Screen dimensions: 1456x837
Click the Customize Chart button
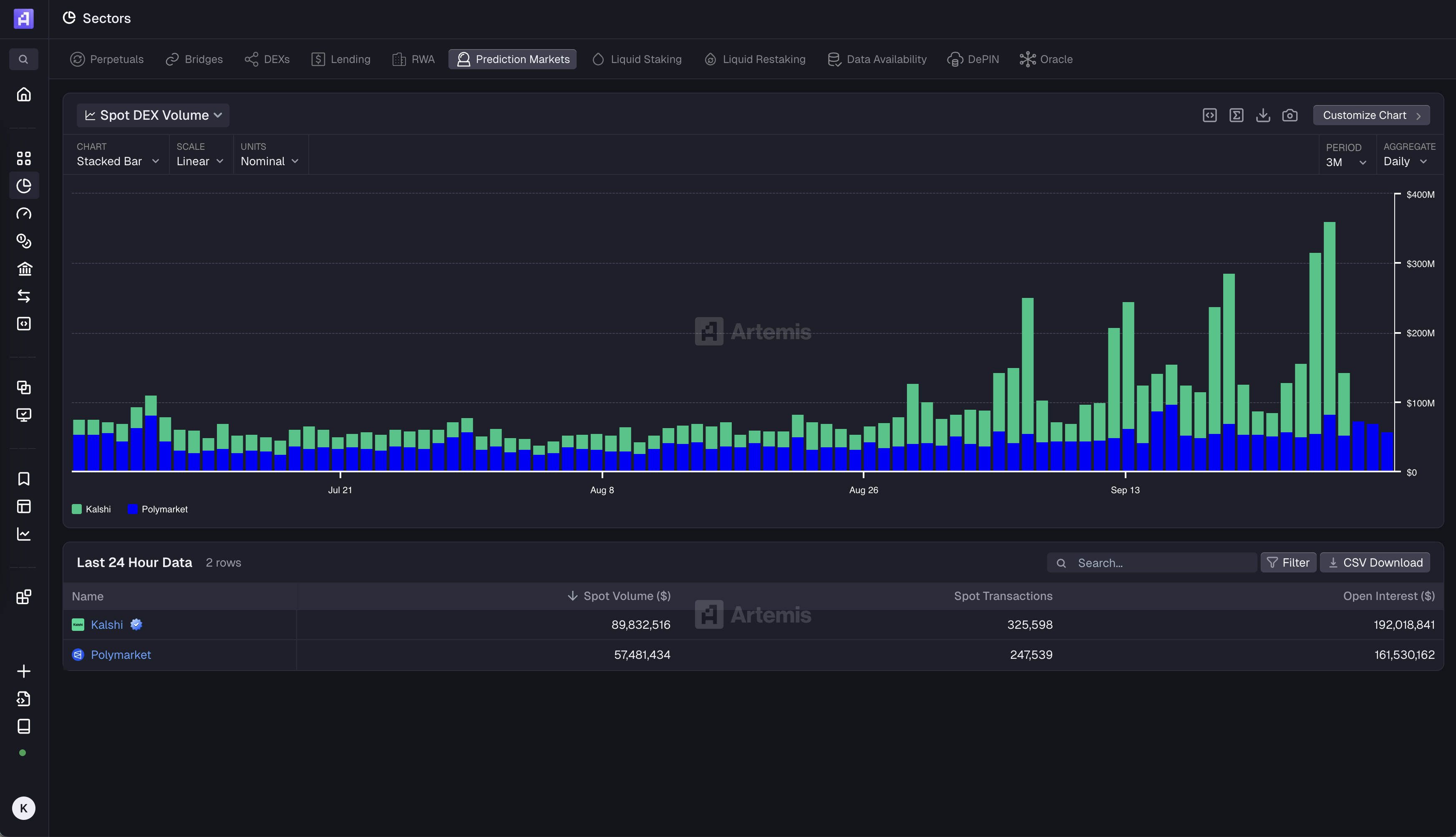tap(1371, 116)
